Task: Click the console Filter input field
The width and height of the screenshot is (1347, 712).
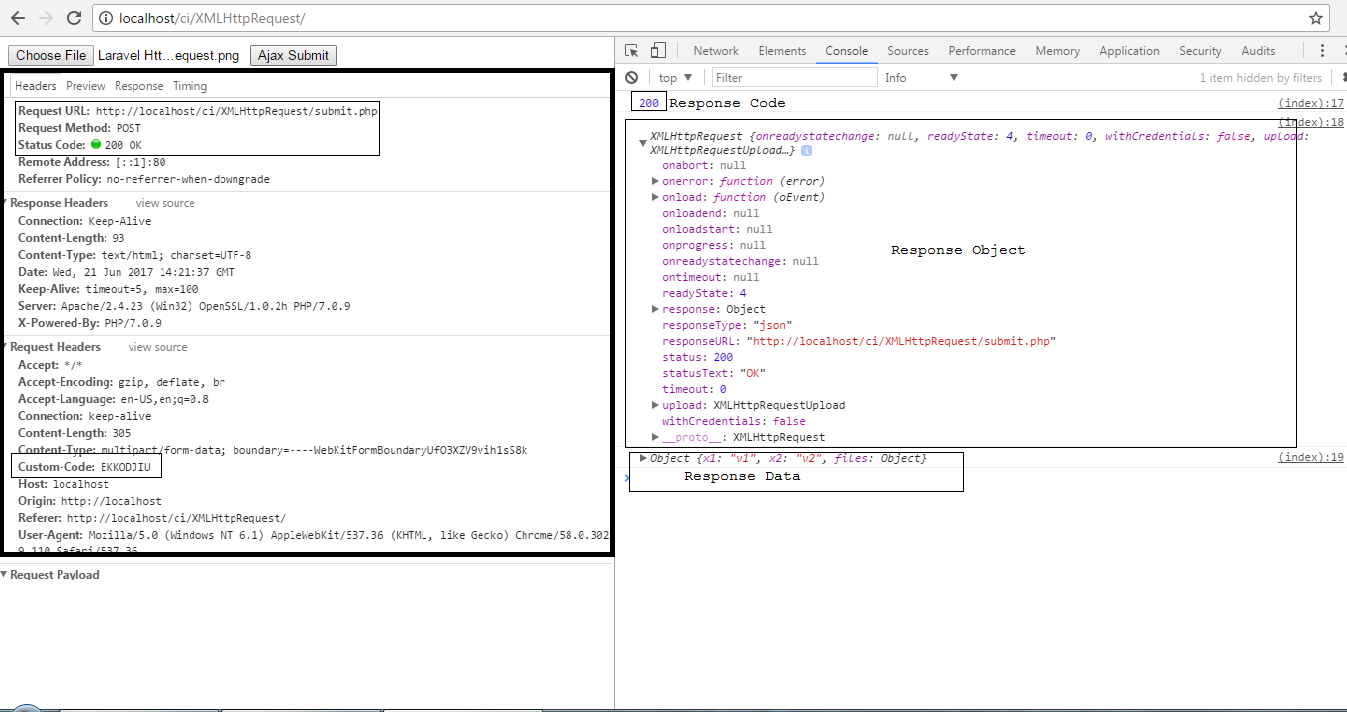Action: tap(794, 77)
